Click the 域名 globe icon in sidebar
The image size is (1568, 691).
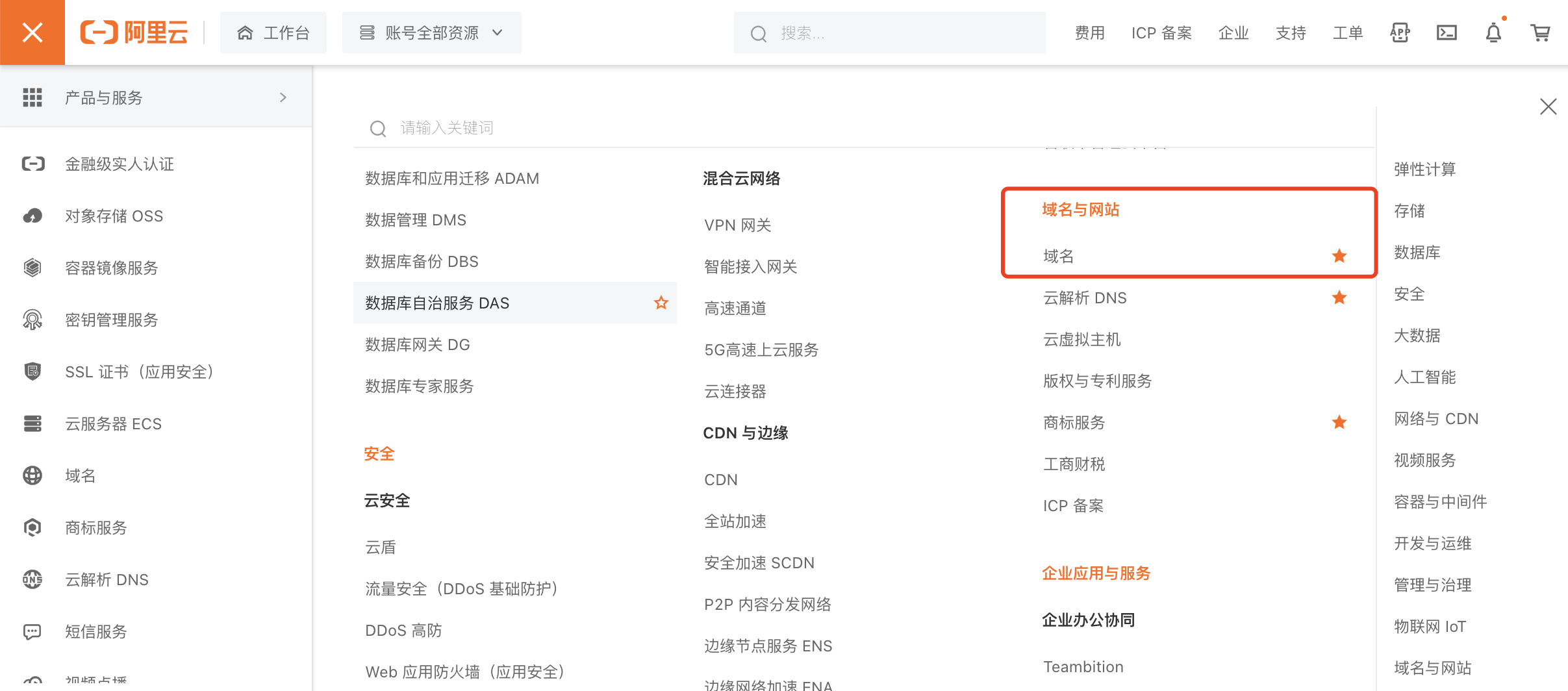[32, 475]
